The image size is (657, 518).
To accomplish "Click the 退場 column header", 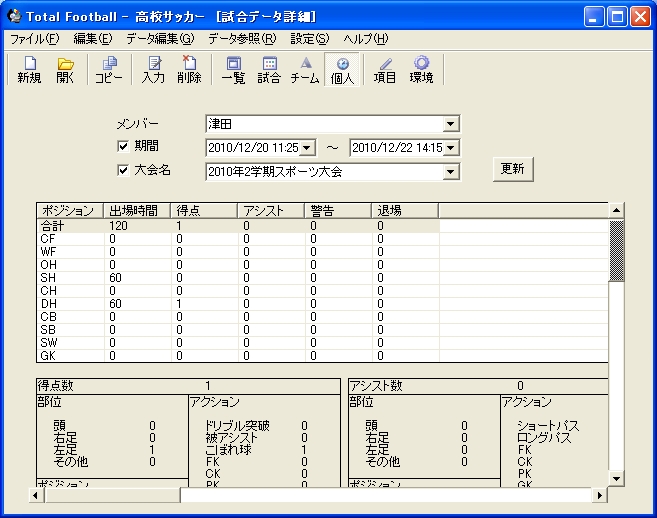I will coord(405,210).
